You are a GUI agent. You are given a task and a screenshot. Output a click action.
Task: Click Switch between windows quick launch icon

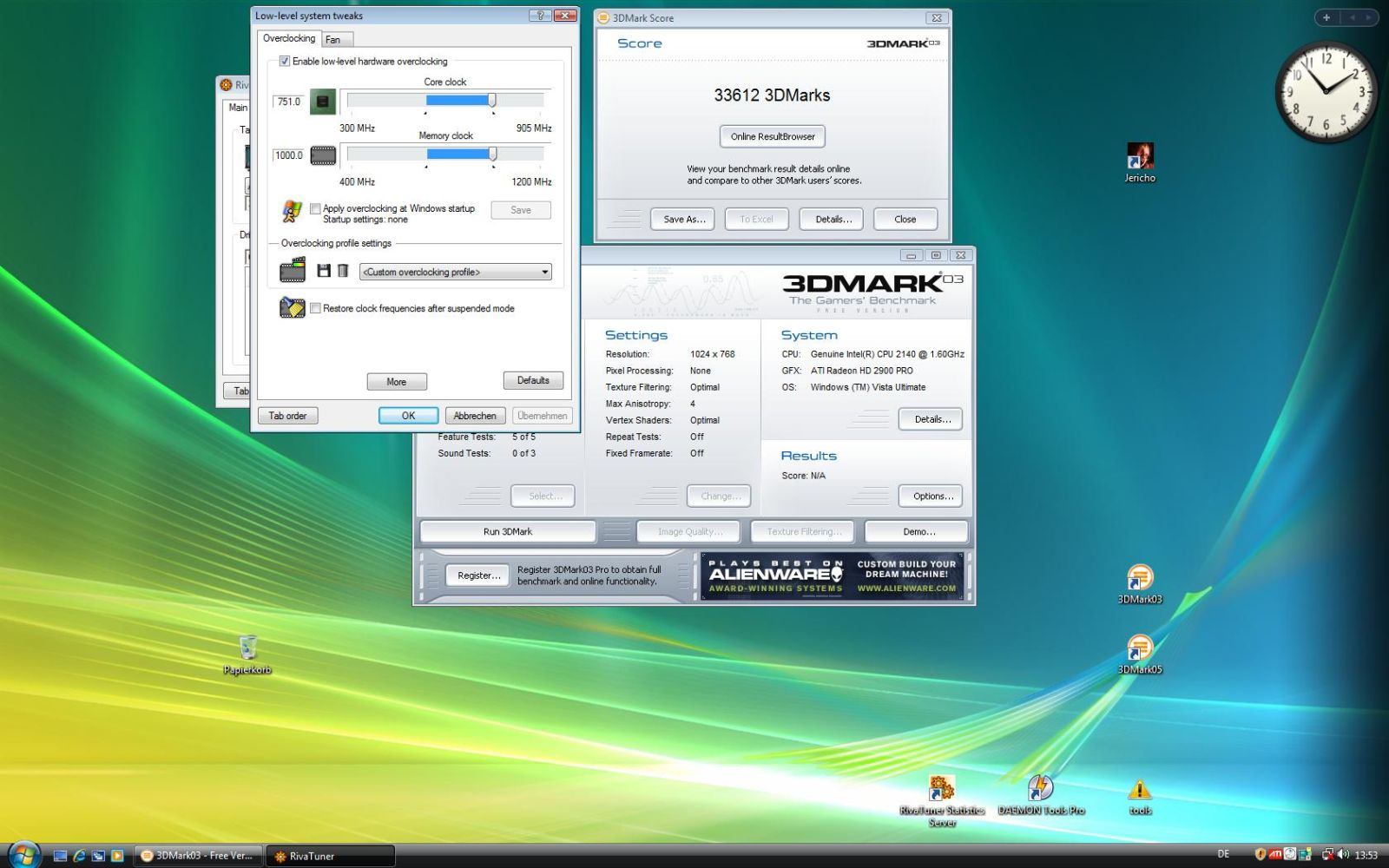pyautogui.click(x=98, y=856)
